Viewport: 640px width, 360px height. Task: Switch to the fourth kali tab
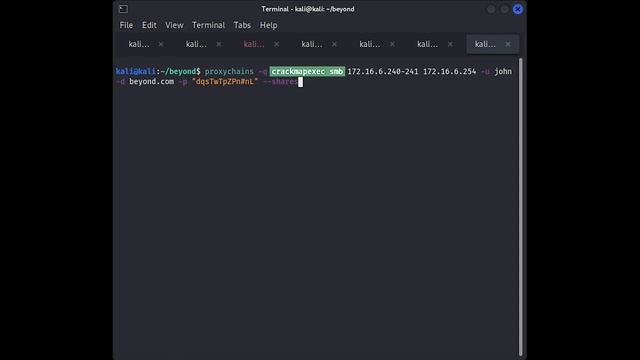(x=312, y=44)
